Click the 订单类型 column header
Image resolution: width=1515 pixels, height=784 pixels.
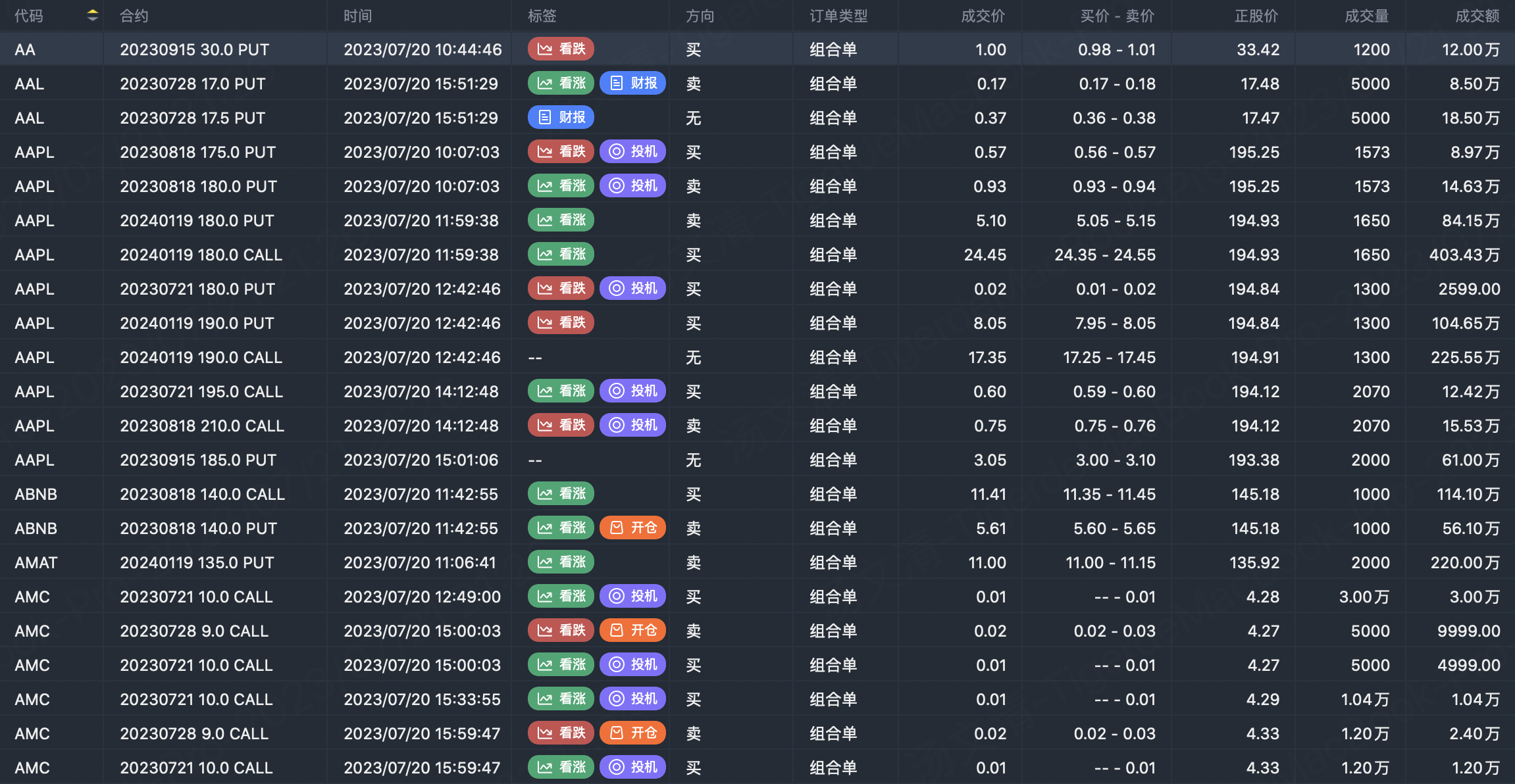[x=838, y=16]
